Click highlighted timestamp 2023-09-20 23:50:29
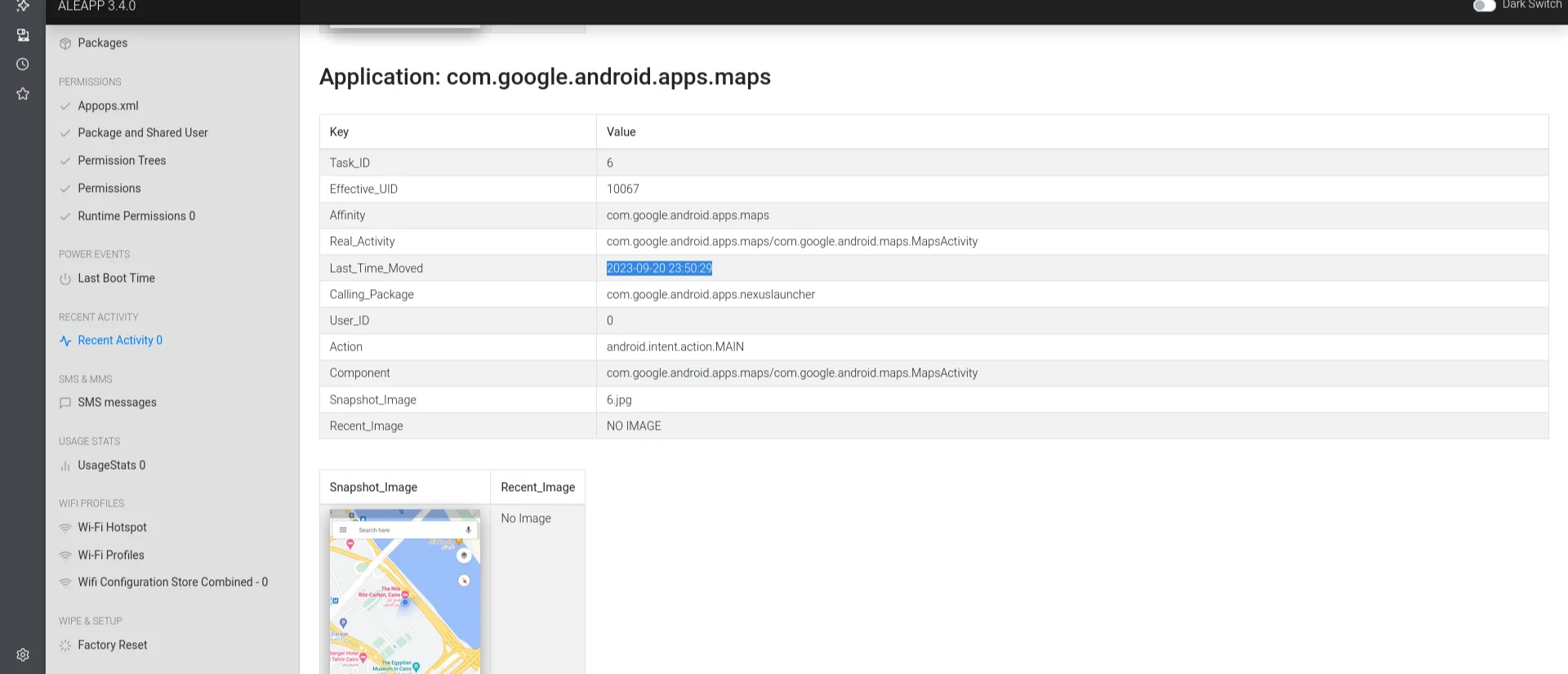The image size is (1568, 674). click(x=659, y=268)
